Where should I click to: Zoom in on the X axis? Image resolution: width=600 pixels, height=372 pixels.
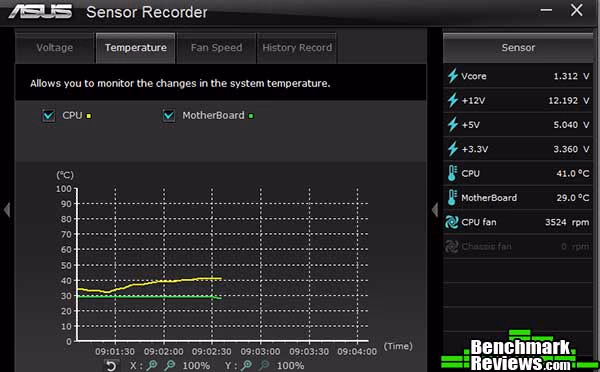point(152,365)
